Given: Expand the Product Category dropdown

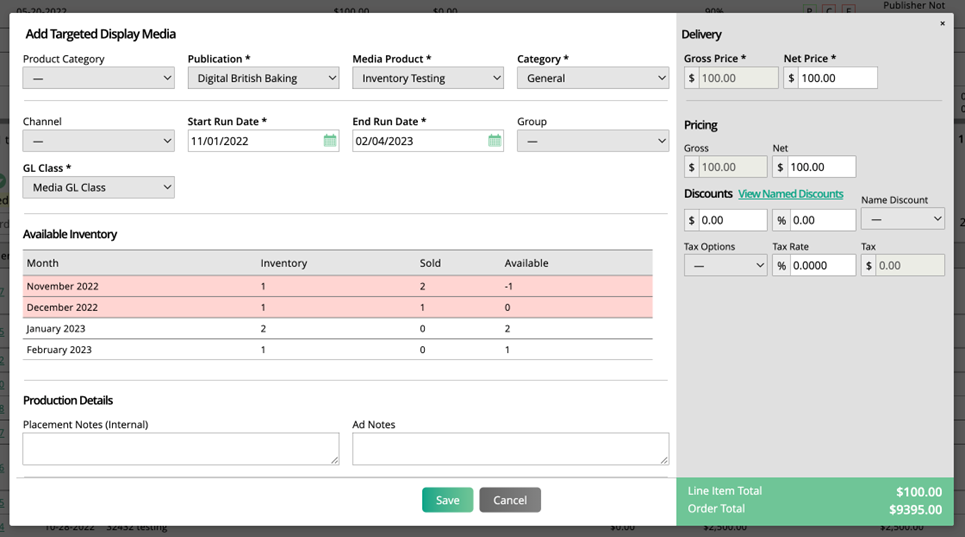Looking at the screenshot, I should tap(98, 78).
